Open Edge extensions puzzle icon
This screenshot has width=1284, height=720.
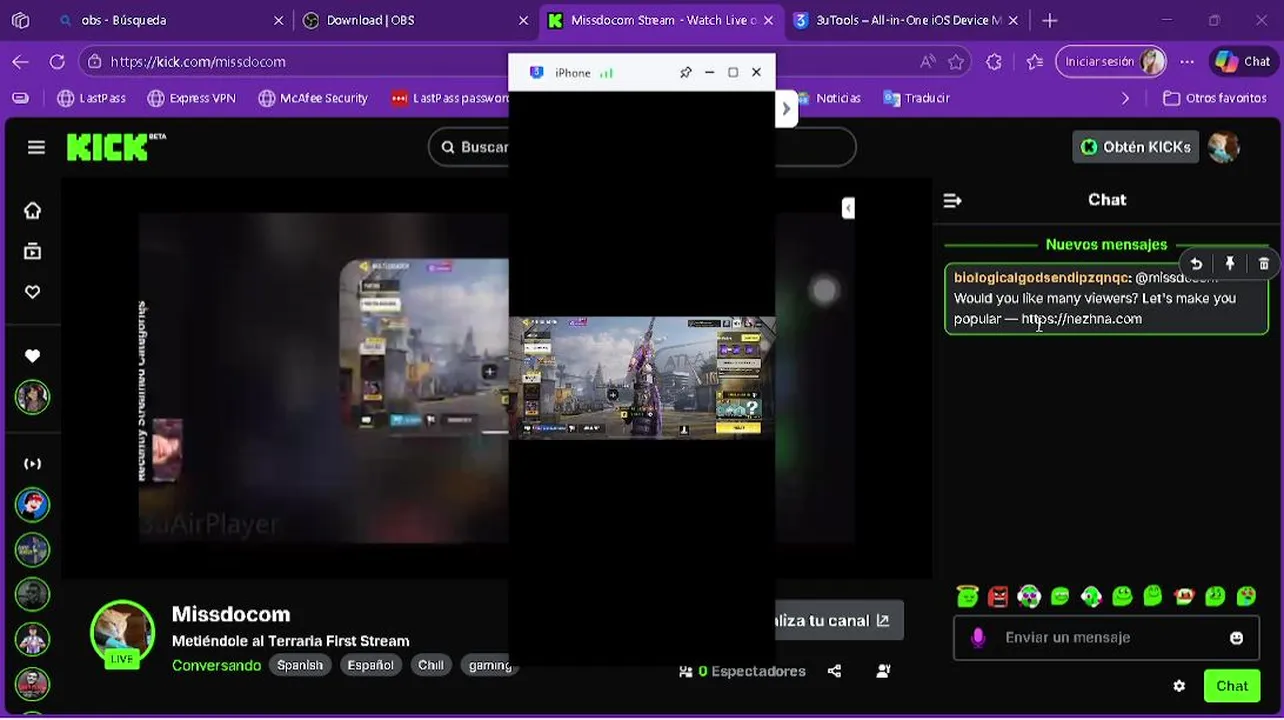coord(993,61)
